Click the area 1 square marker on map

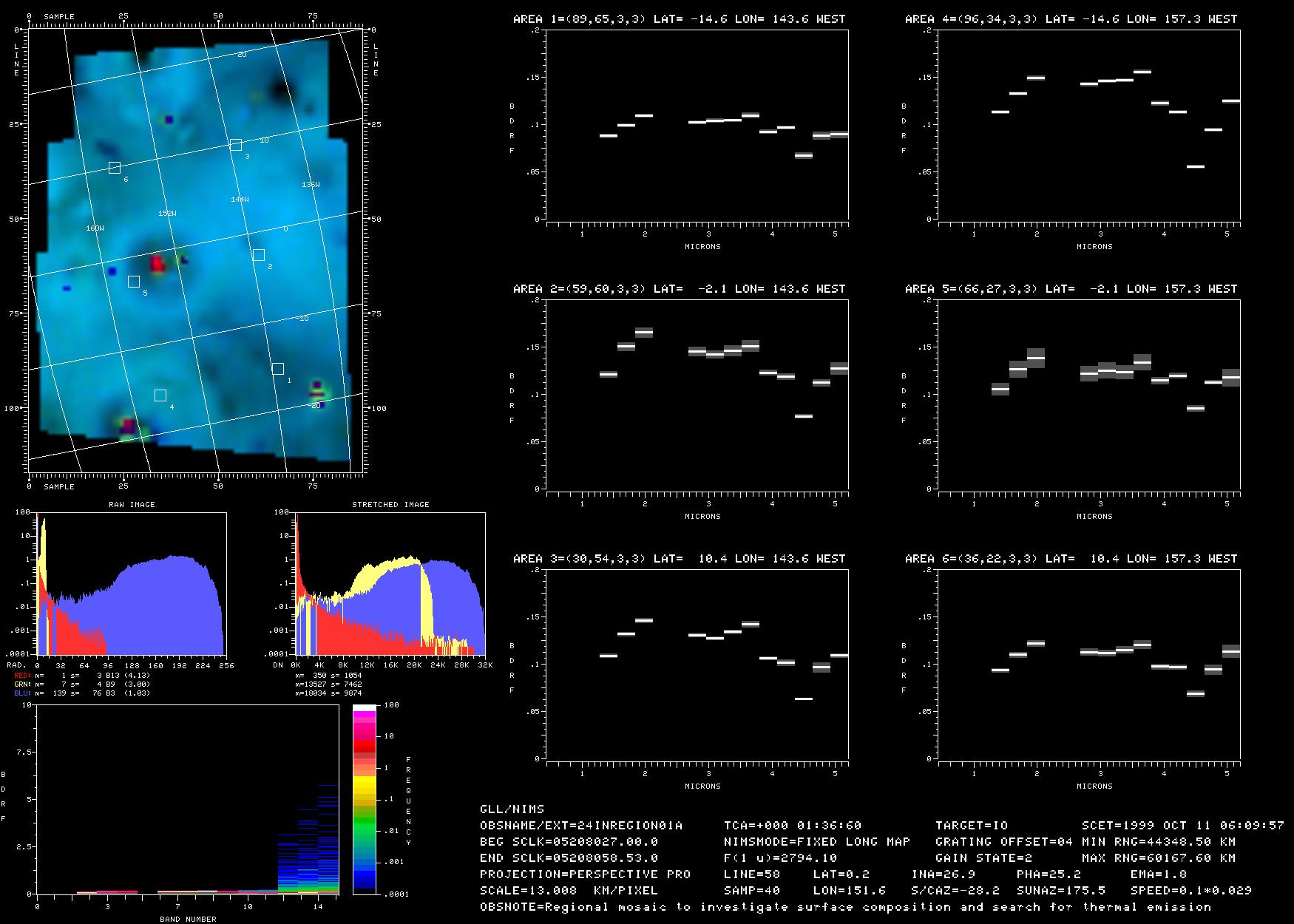[x=277, y=369]
